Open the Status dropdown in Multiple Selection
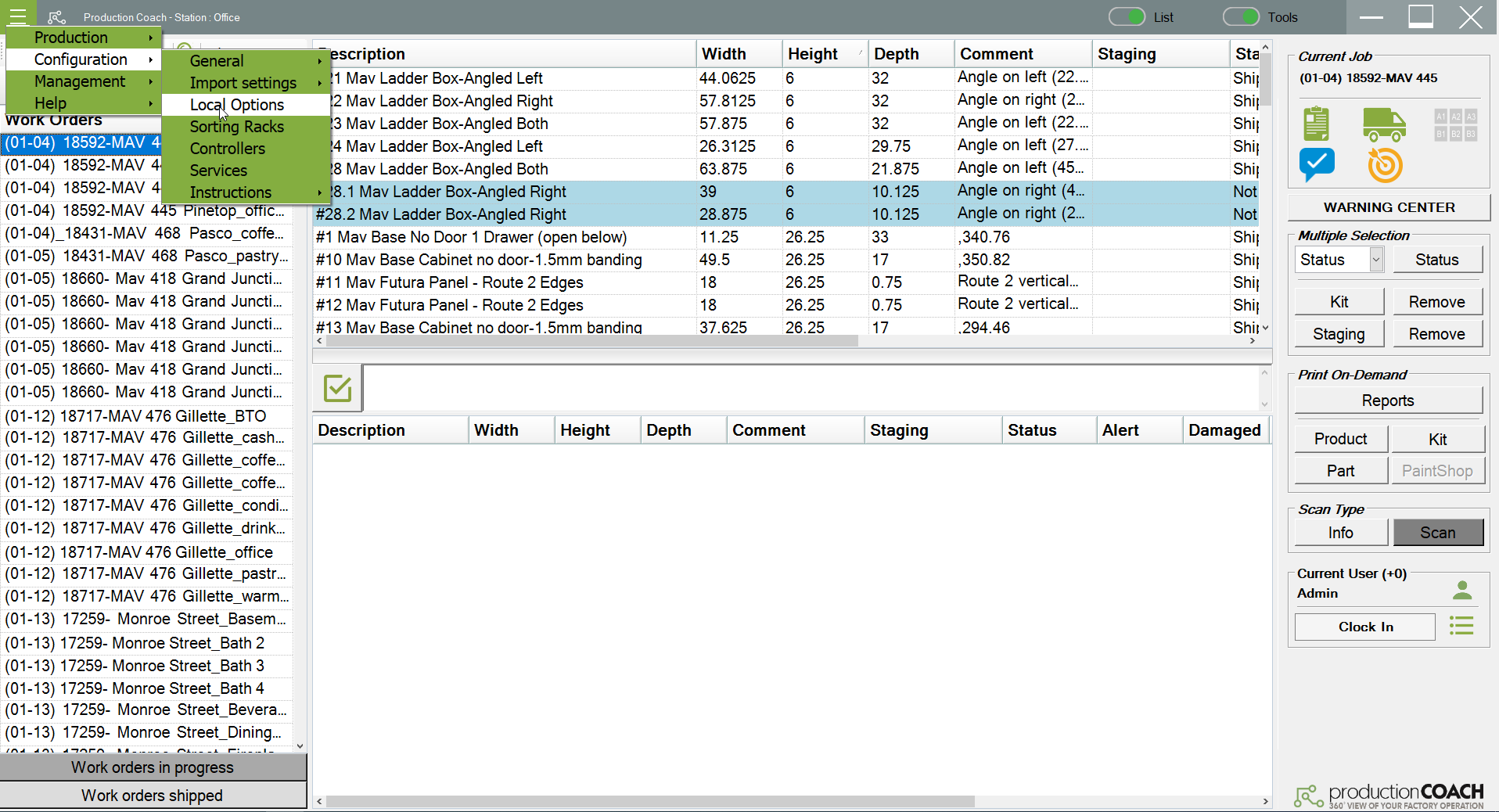The height and width of the screenshot is (812, 1499). (x=1376, y=259)
